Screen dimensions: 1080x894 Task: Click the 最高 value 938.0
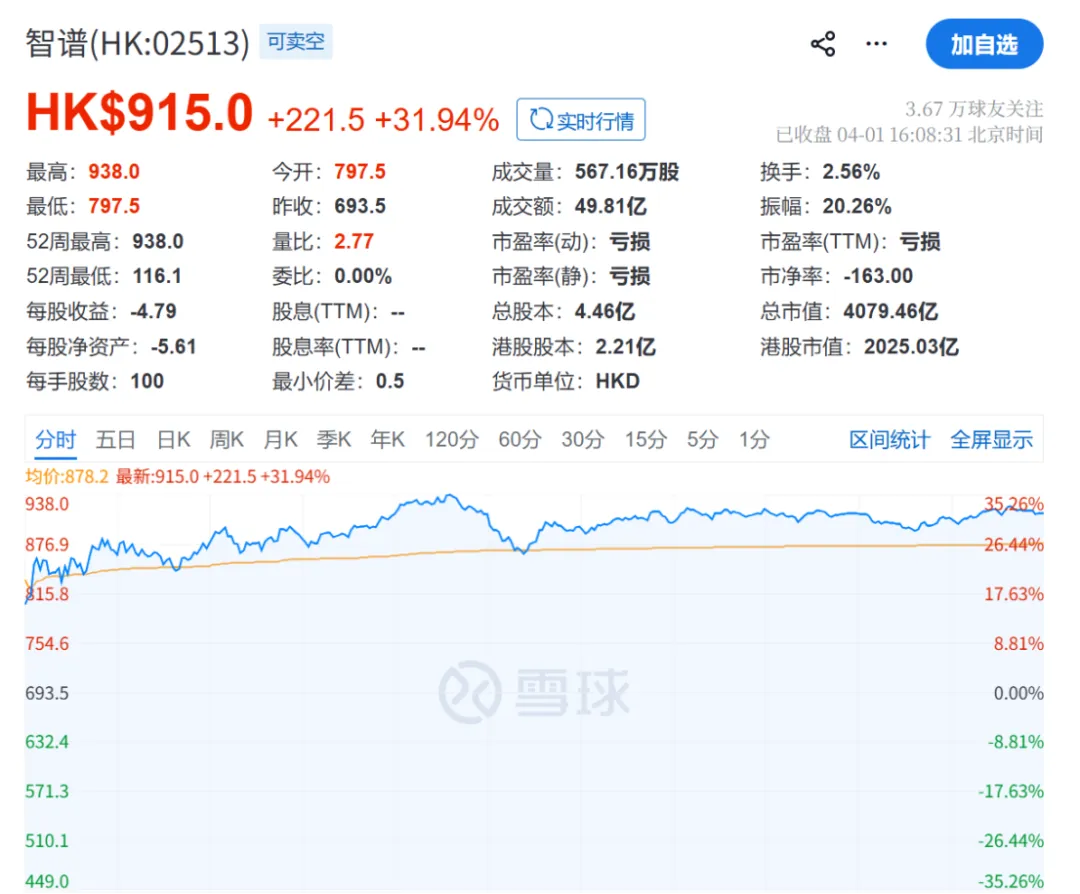coord(114,171)
